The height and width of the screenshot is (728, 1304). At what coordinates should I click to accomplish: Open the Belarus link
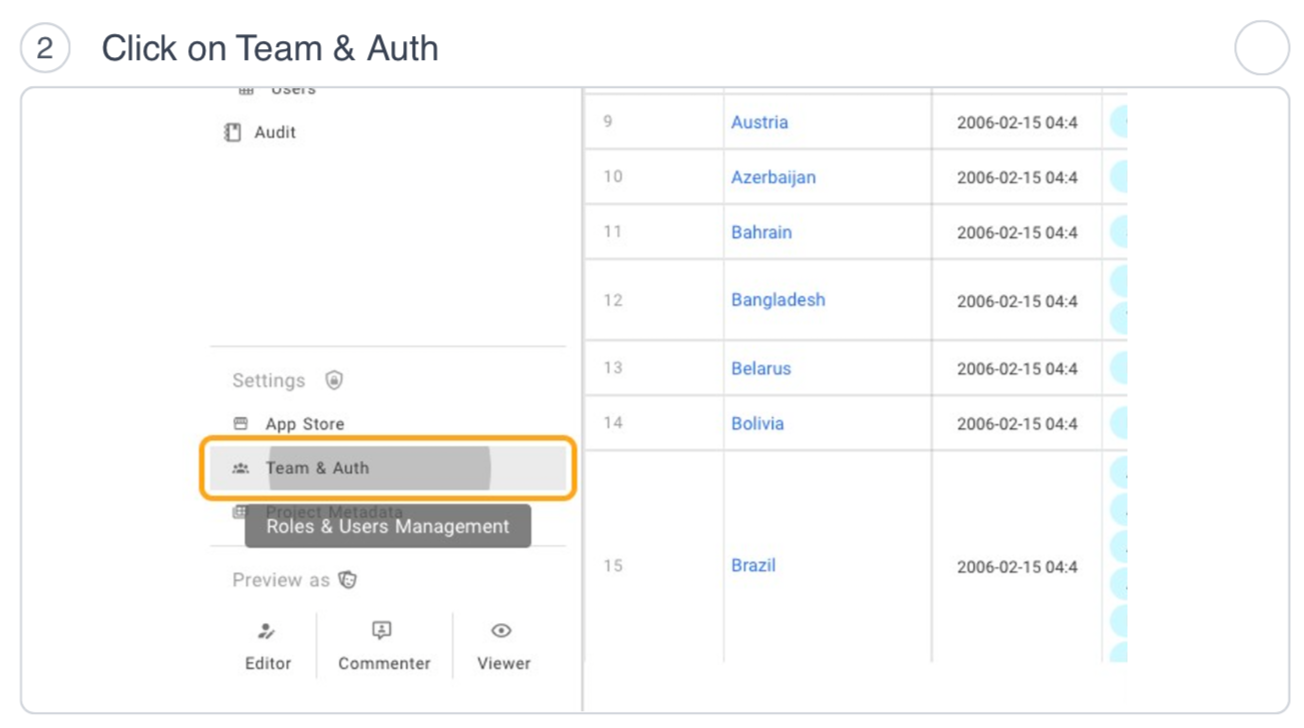(761, 368)
